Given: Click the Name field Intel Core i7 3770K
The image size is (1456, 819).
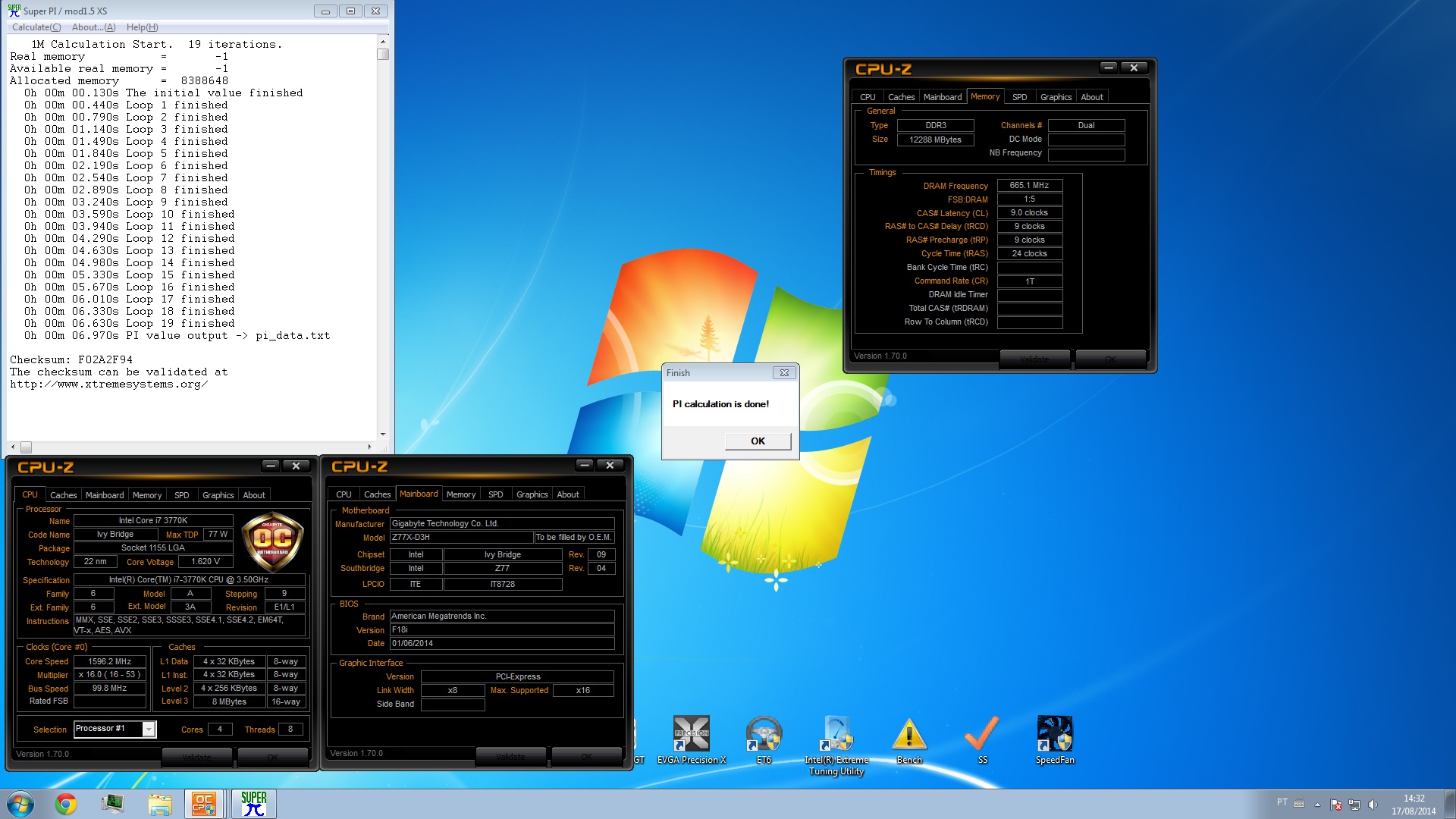Looking at the screenshot, I should [152, 520].
